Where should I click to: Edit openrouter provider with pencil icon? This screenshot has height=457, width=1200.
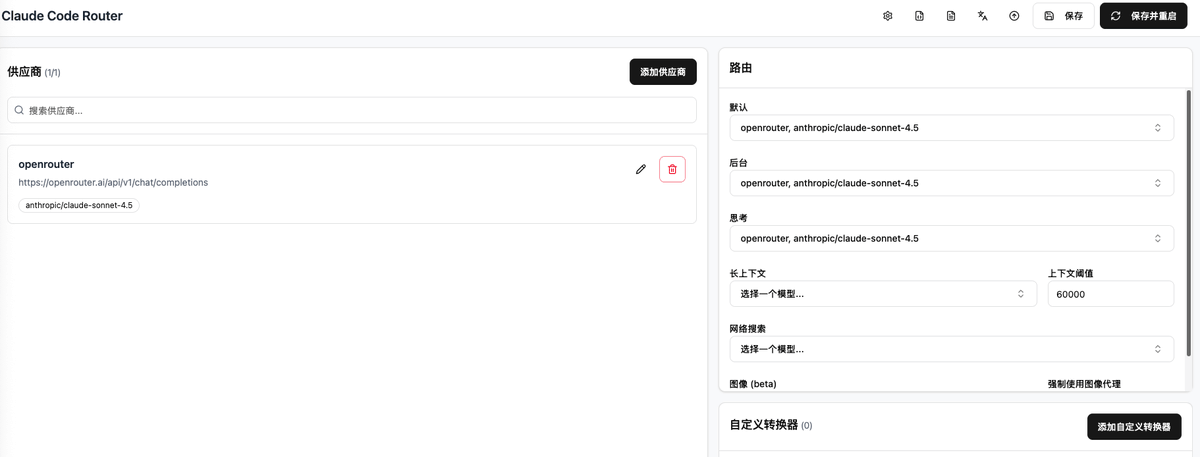point(641,169)
